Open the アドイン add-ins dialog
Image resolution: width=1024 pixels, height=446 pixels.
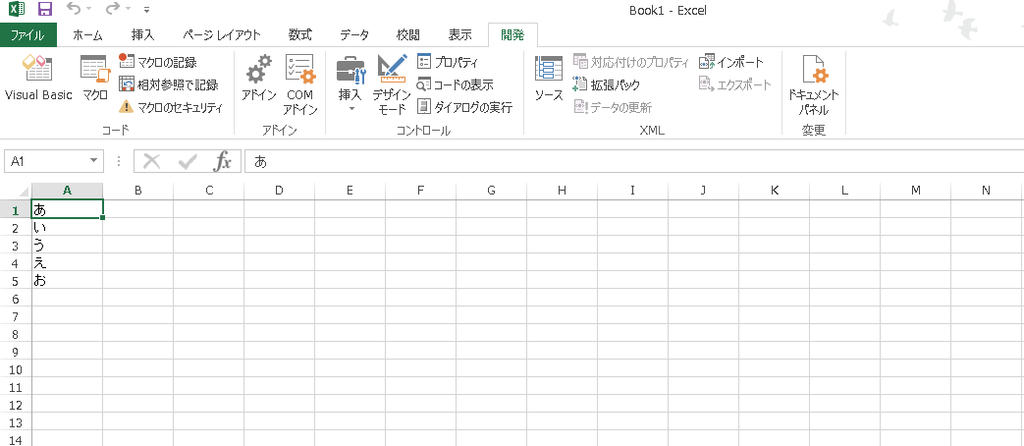click(x=259, y=78)
